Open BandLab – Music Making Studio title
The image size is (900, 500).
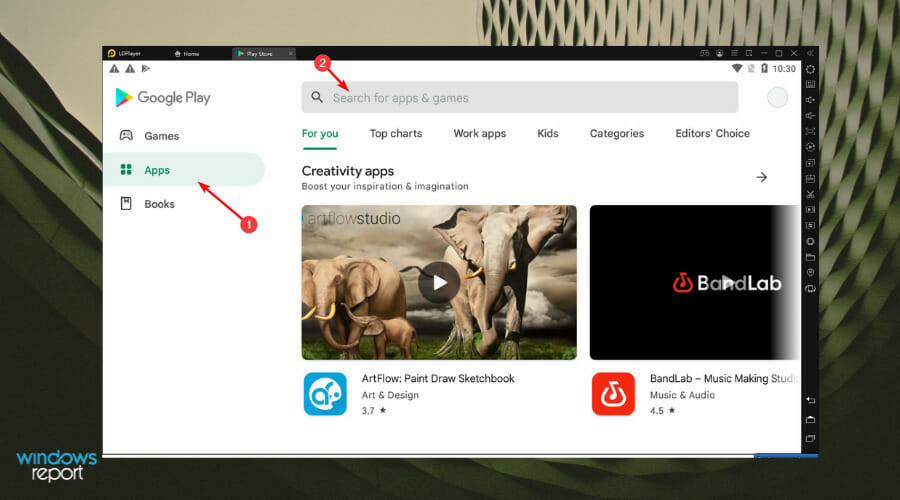pos(723,378)
